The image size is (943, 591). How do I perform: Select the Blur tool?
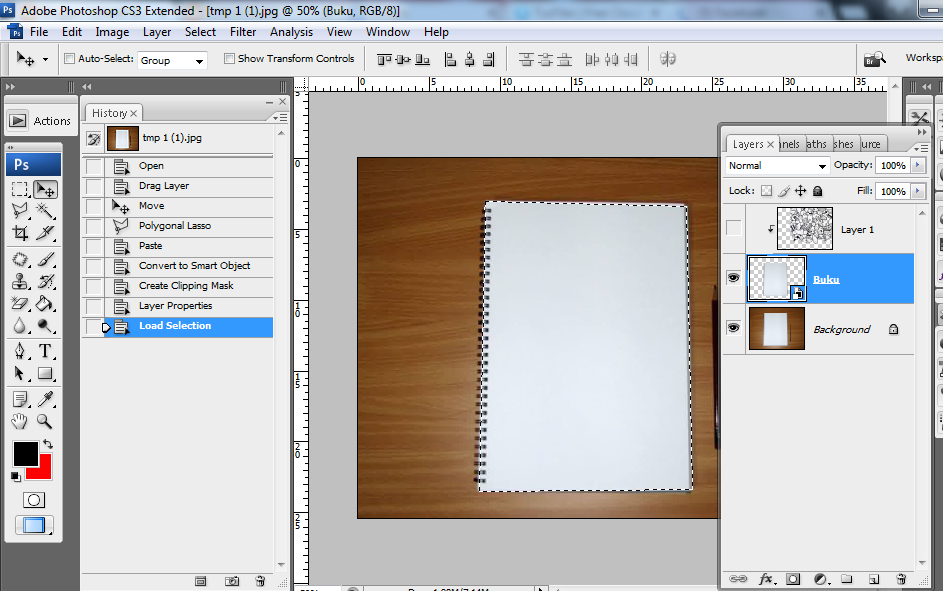[x=20, y=325]
